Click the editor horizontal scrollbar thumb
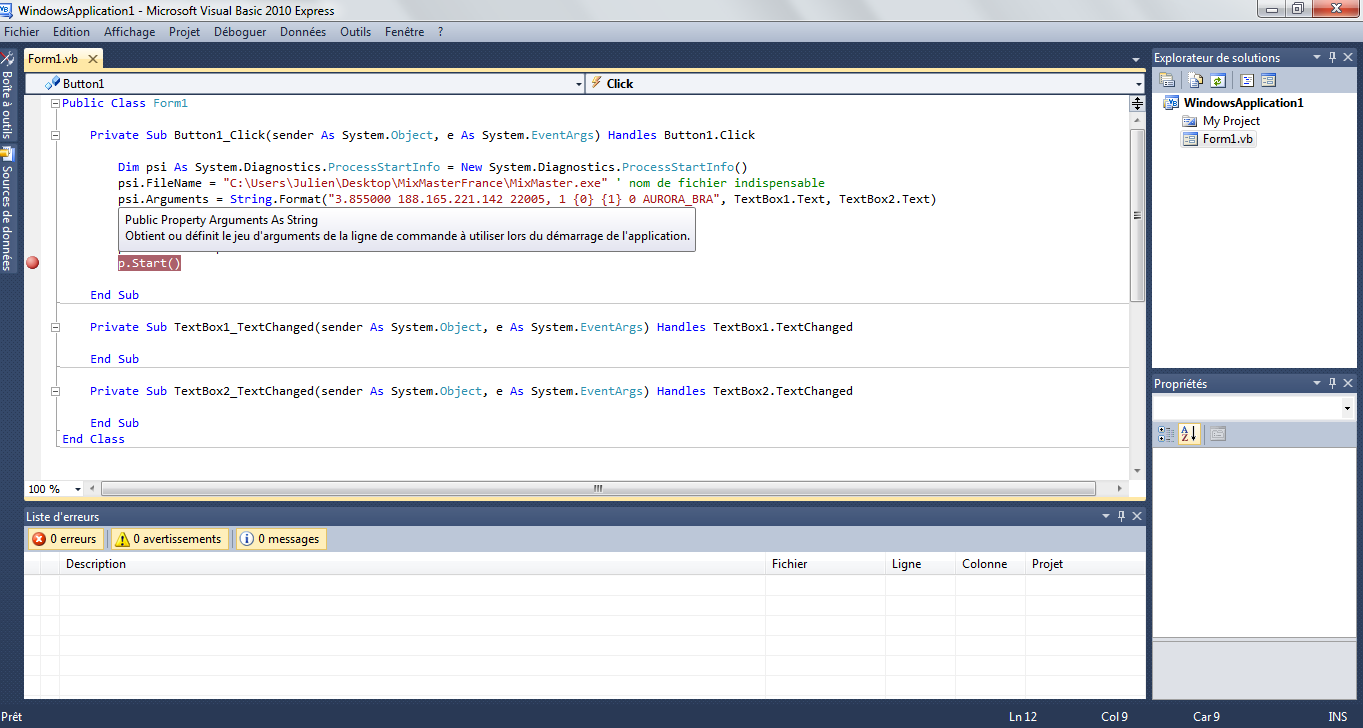This screenshot has width=1363, height=728. coord(598,489)
